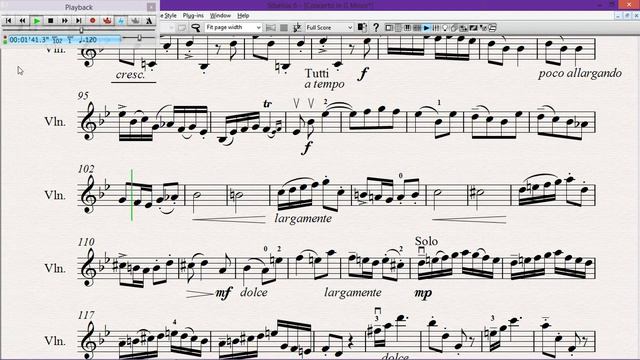Click the Focus on Staves toolbar icon
This screenshot has width=640, height=360.
(x=270, y=28)
